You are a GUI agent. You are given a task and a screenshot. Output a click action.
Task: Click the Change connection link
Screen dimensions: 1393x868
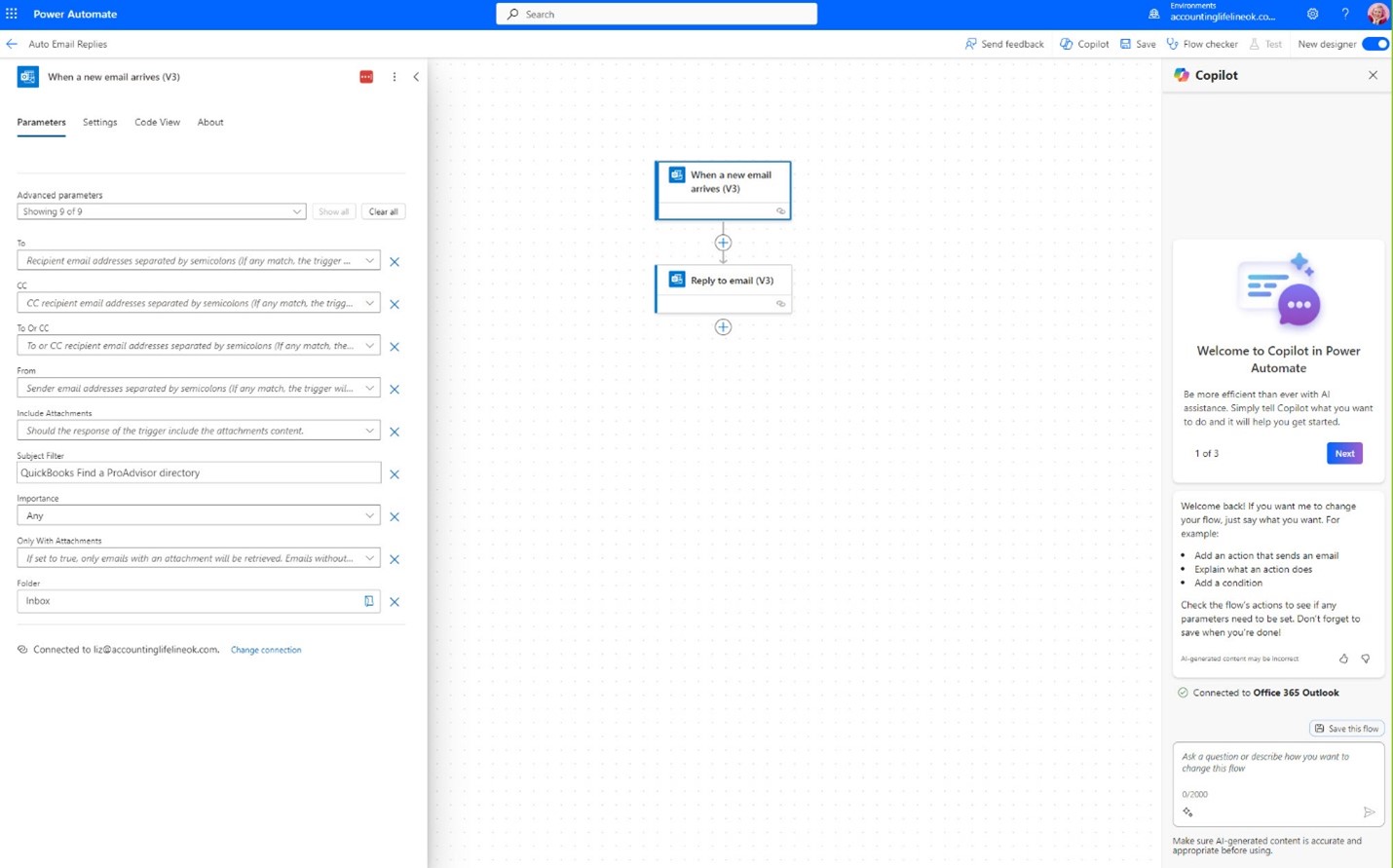(266, 650)
